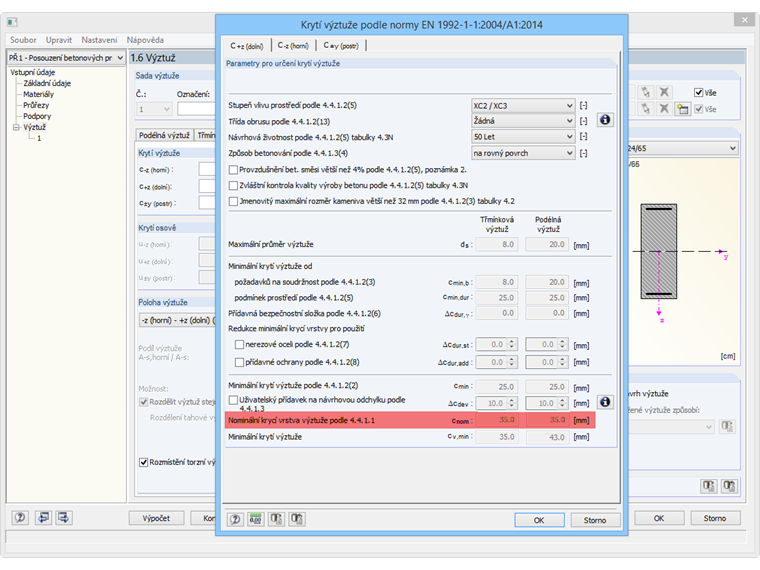Image resolution: width=760 pixels, height=570 pixels.
Task: Click the first of two matching icons in the pair under the cross-section preview
Action: pos(709,486)
